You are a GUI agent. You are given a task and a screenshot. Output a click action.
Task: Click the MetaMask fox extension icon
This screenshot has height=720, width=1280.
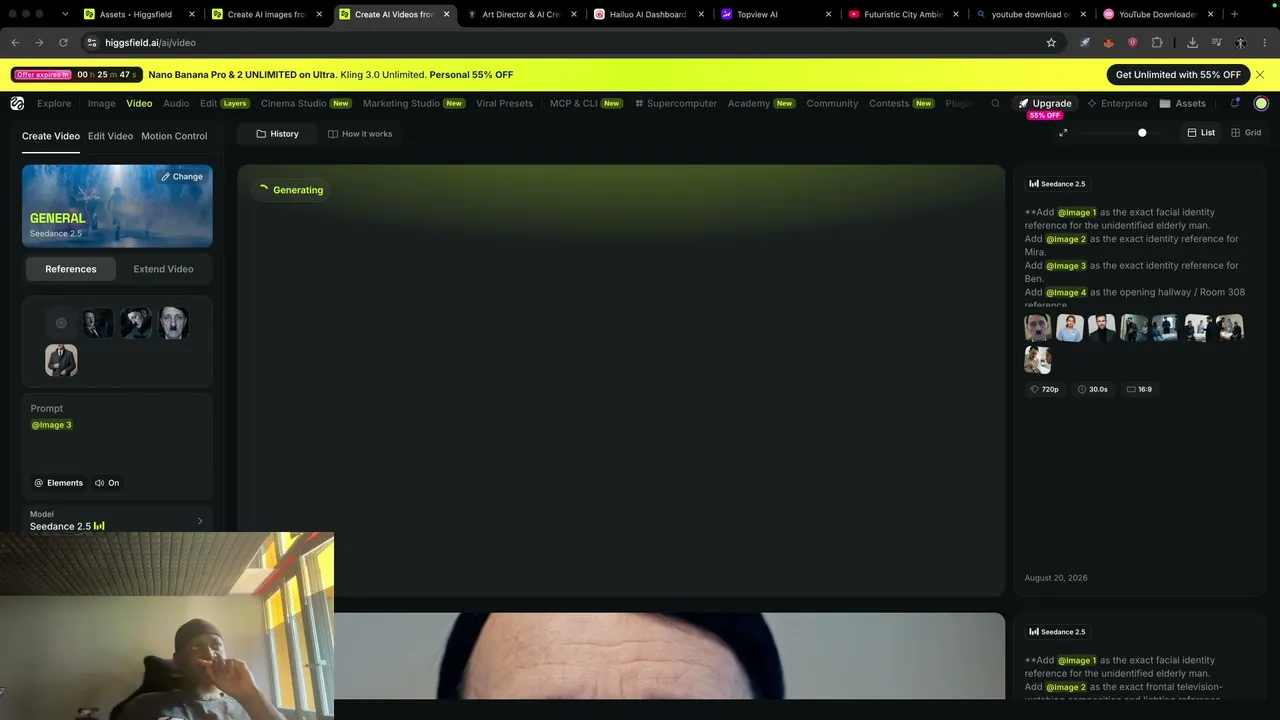coord(1108,43)
